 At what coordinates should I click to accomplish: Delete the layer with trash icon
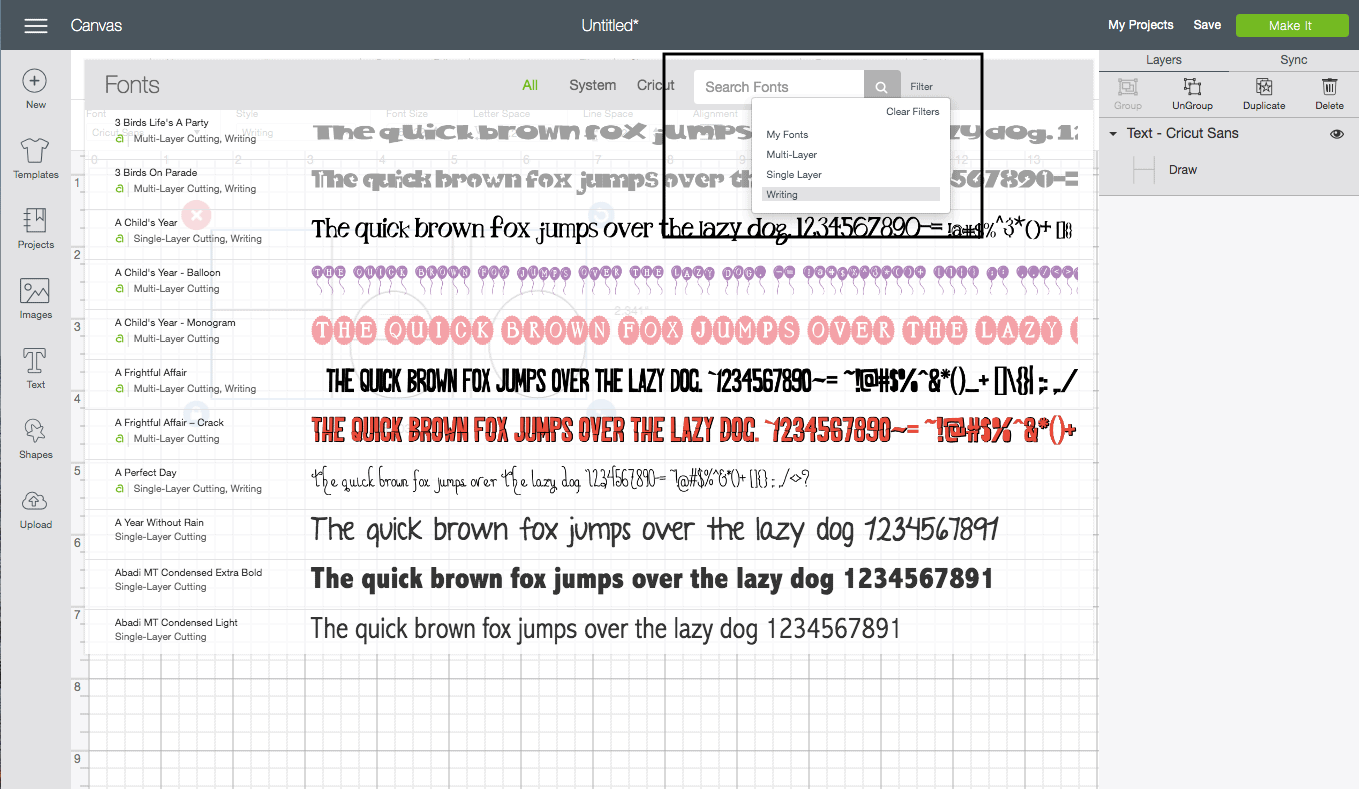point(1329,88)
